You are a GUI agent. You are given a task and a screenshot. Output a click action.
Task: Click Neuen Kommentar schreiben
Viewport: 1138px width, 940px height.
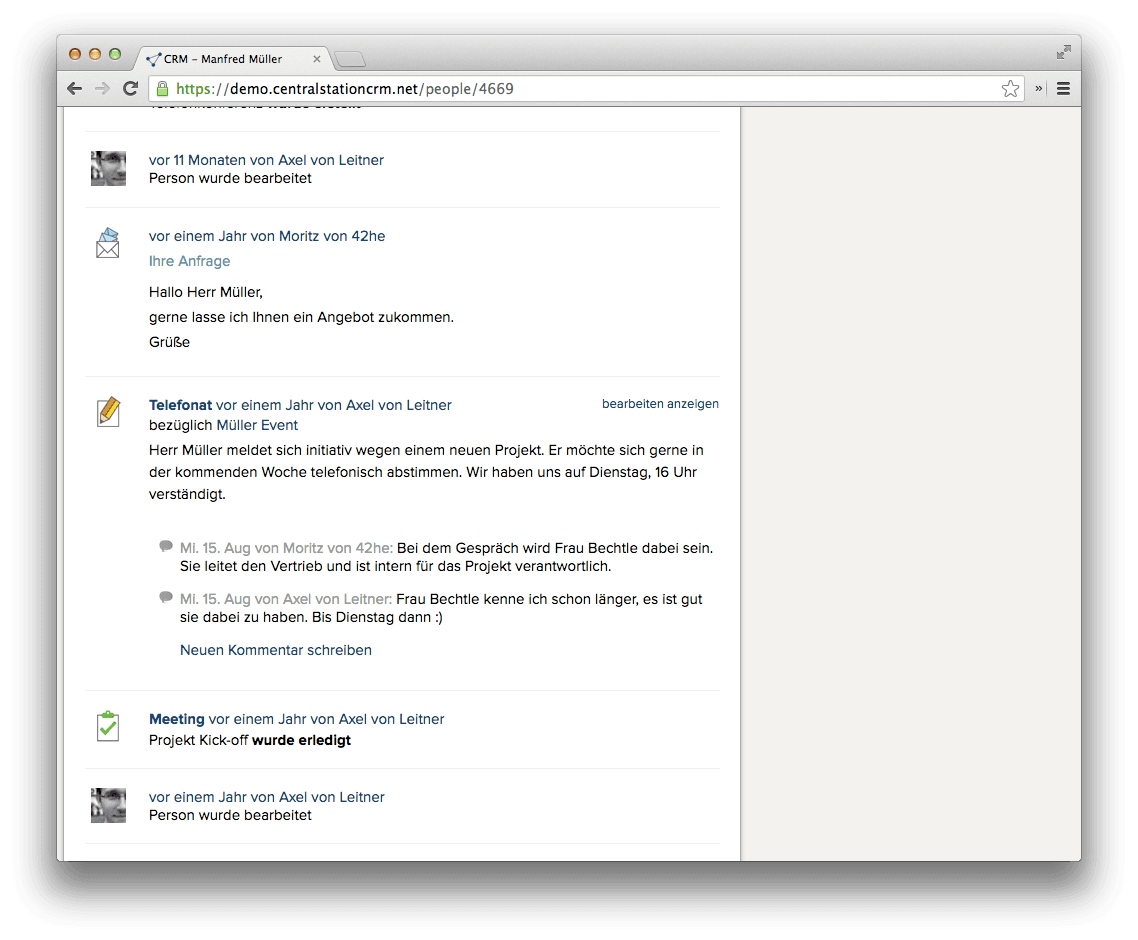[x=276, y=650]
